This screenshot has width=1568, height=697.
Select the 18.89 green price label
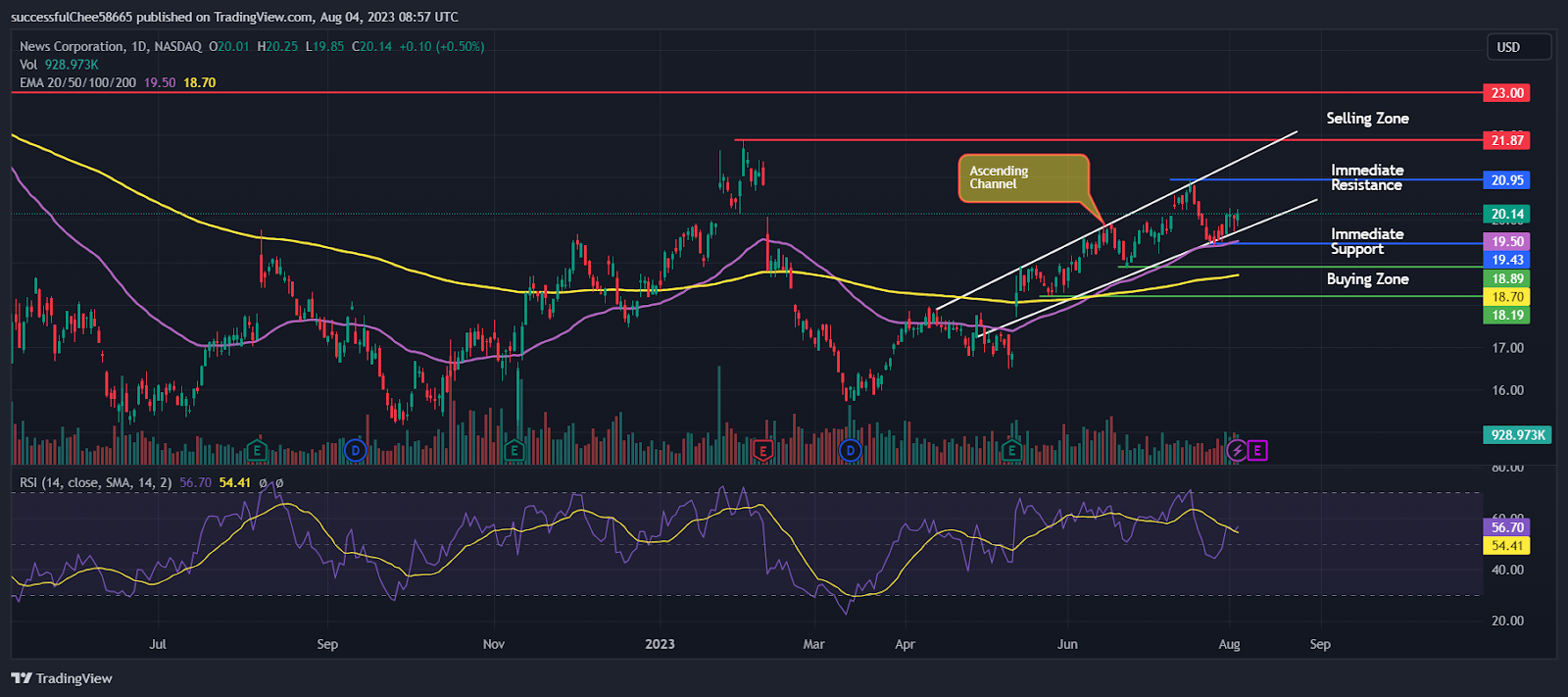point(1507,278)
